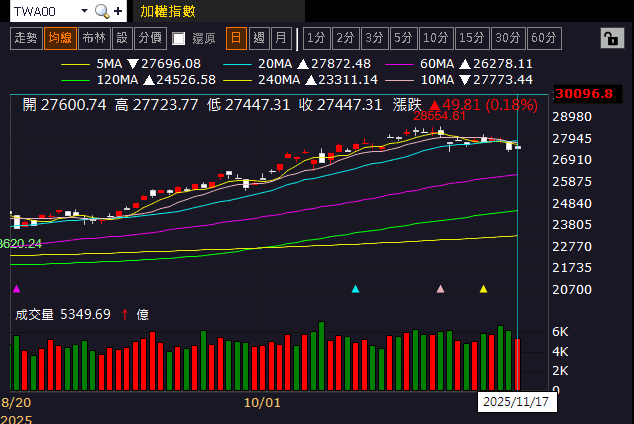Select the 分價 price distribution button

tap(150, 38)
